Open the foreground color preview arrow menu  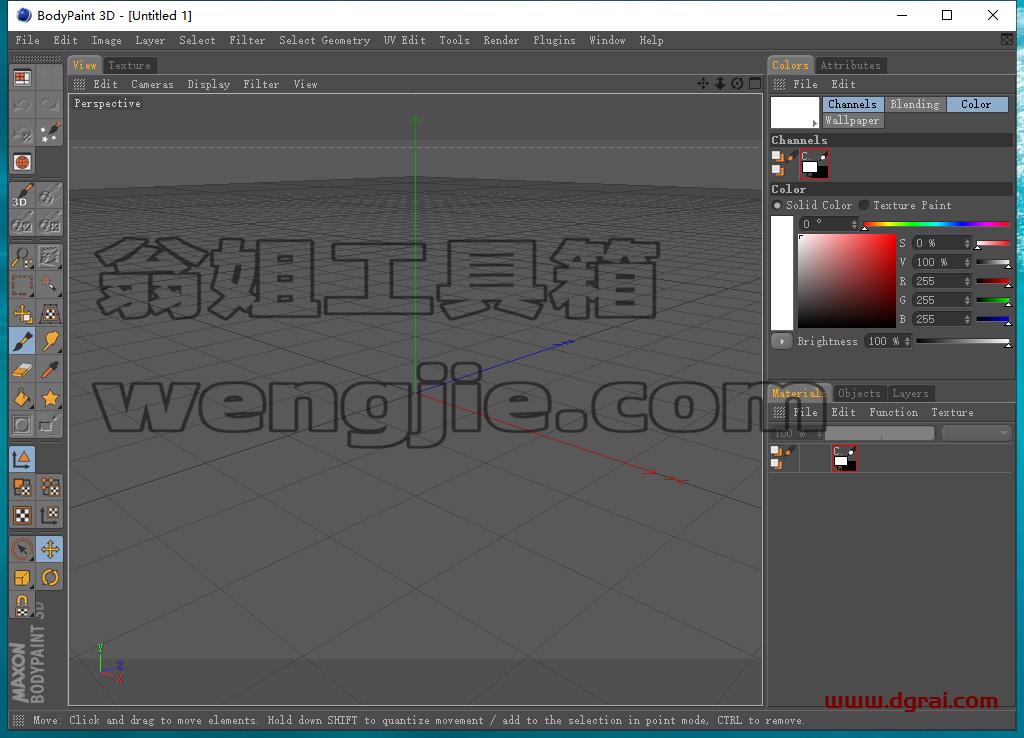click(814, 123)
